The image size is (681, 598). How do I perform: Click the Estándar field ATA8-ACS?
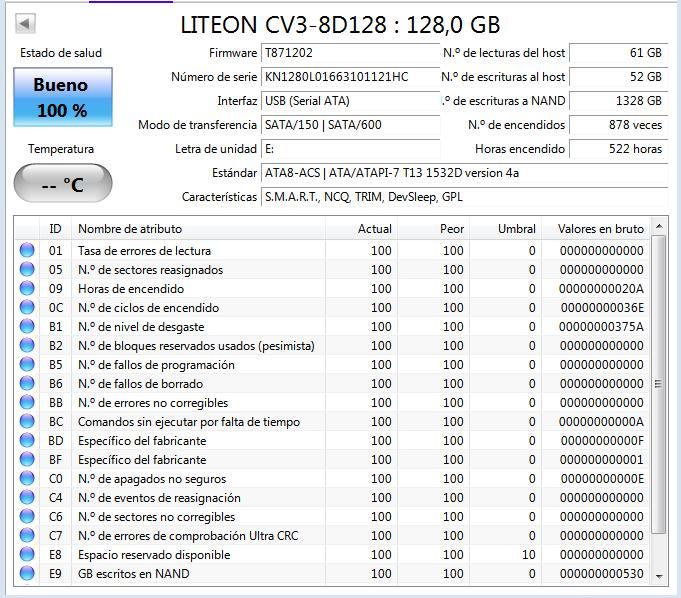[x=464, y=173]
